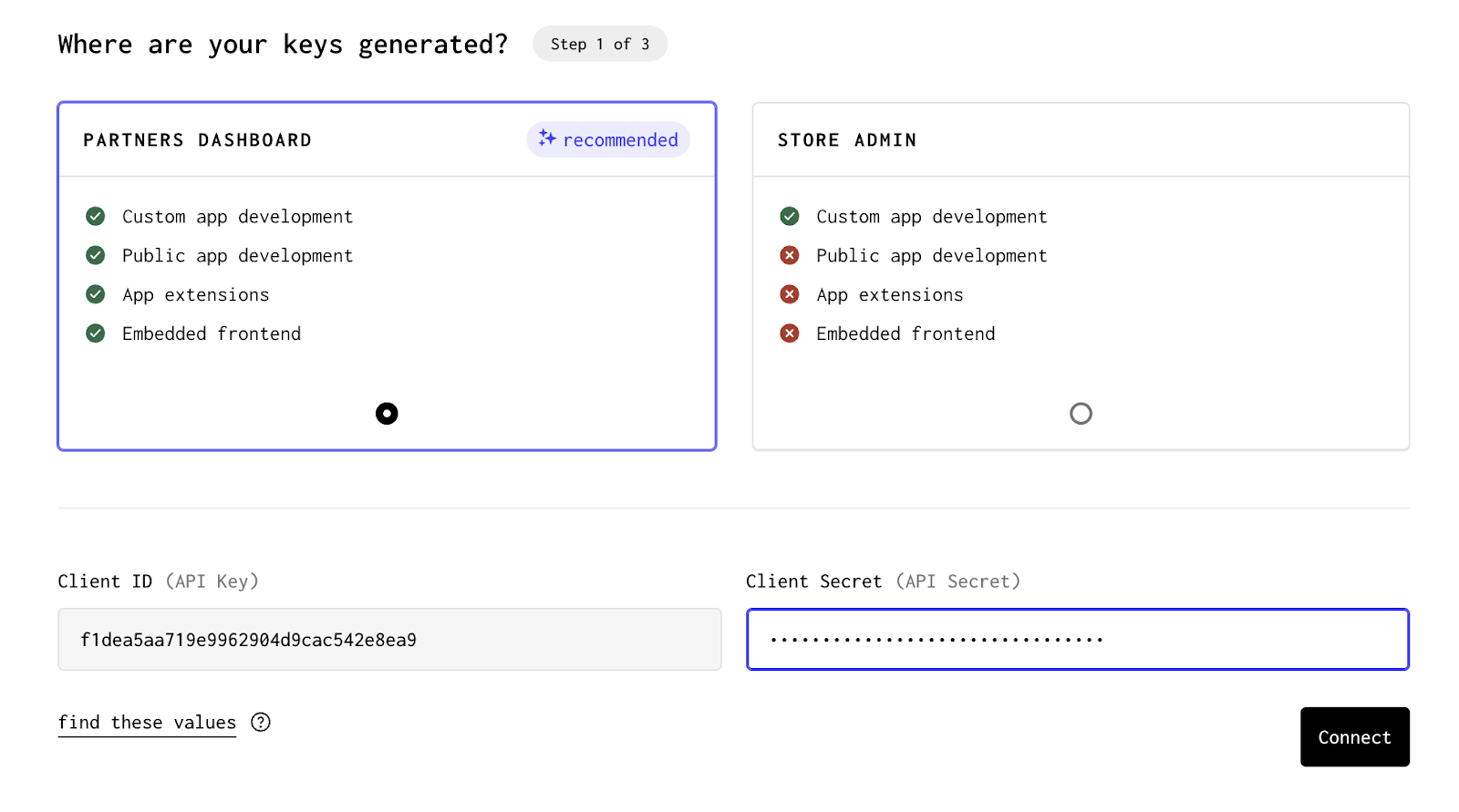Click Partners check icon for App extensions
The height and width of the screenshot is (812, 1459).
click(x=96, y=294)
